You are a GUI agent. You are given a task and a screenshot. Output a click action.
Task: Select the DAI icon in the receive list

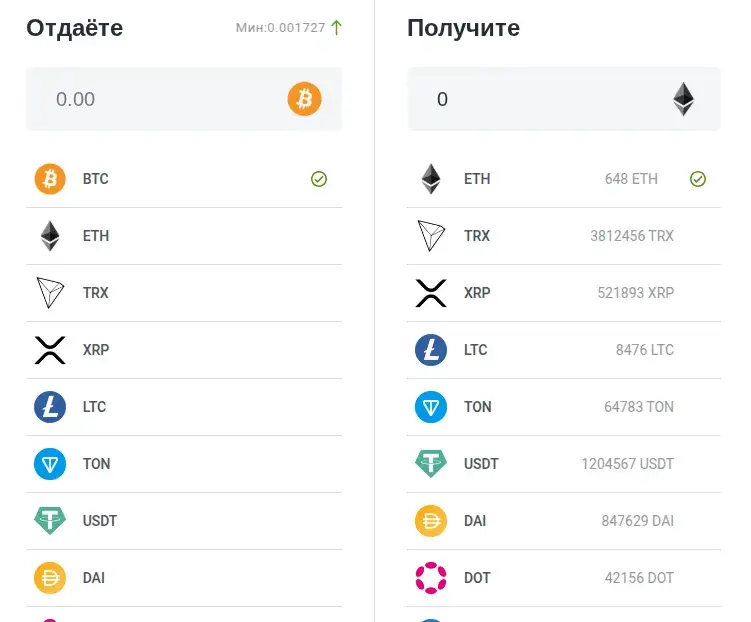point(431,521)
